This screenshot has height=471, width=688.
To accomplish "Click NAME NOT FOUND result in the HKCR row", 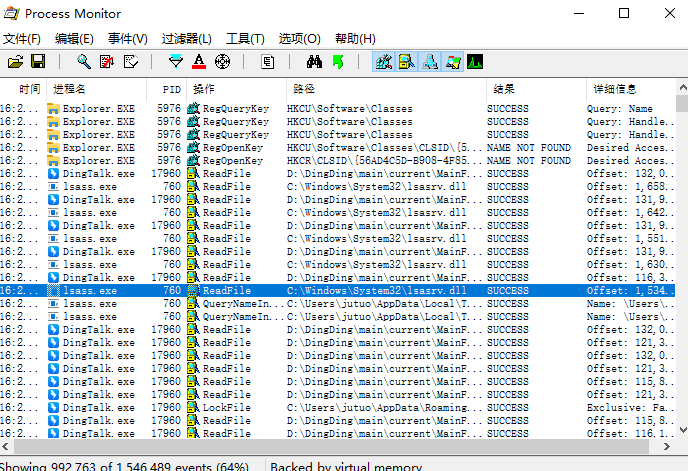I will pos(529,160).
